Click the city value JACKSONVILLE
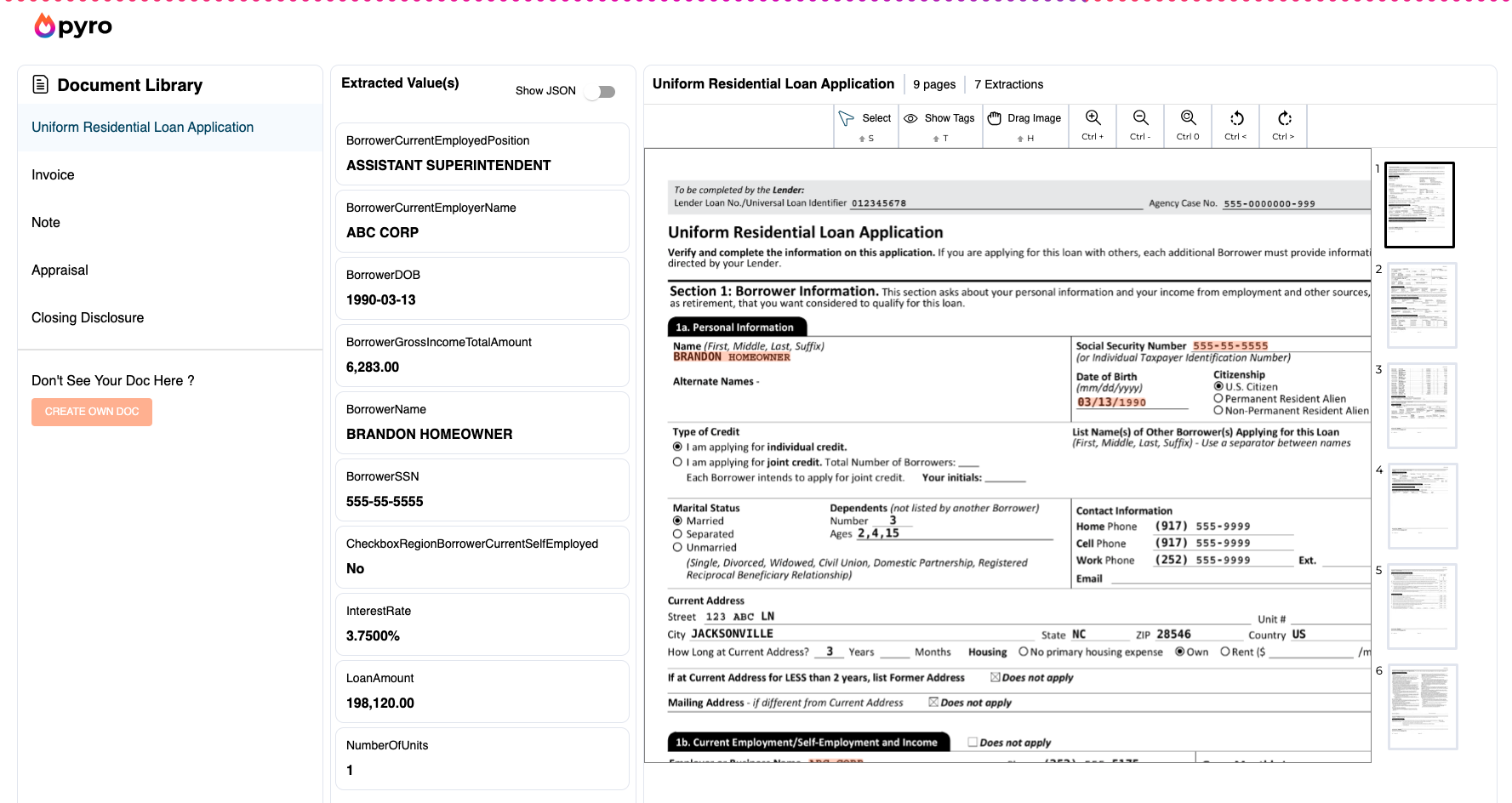The width and height of the screenshot is (1512, 803). click(x=732, y=634)
